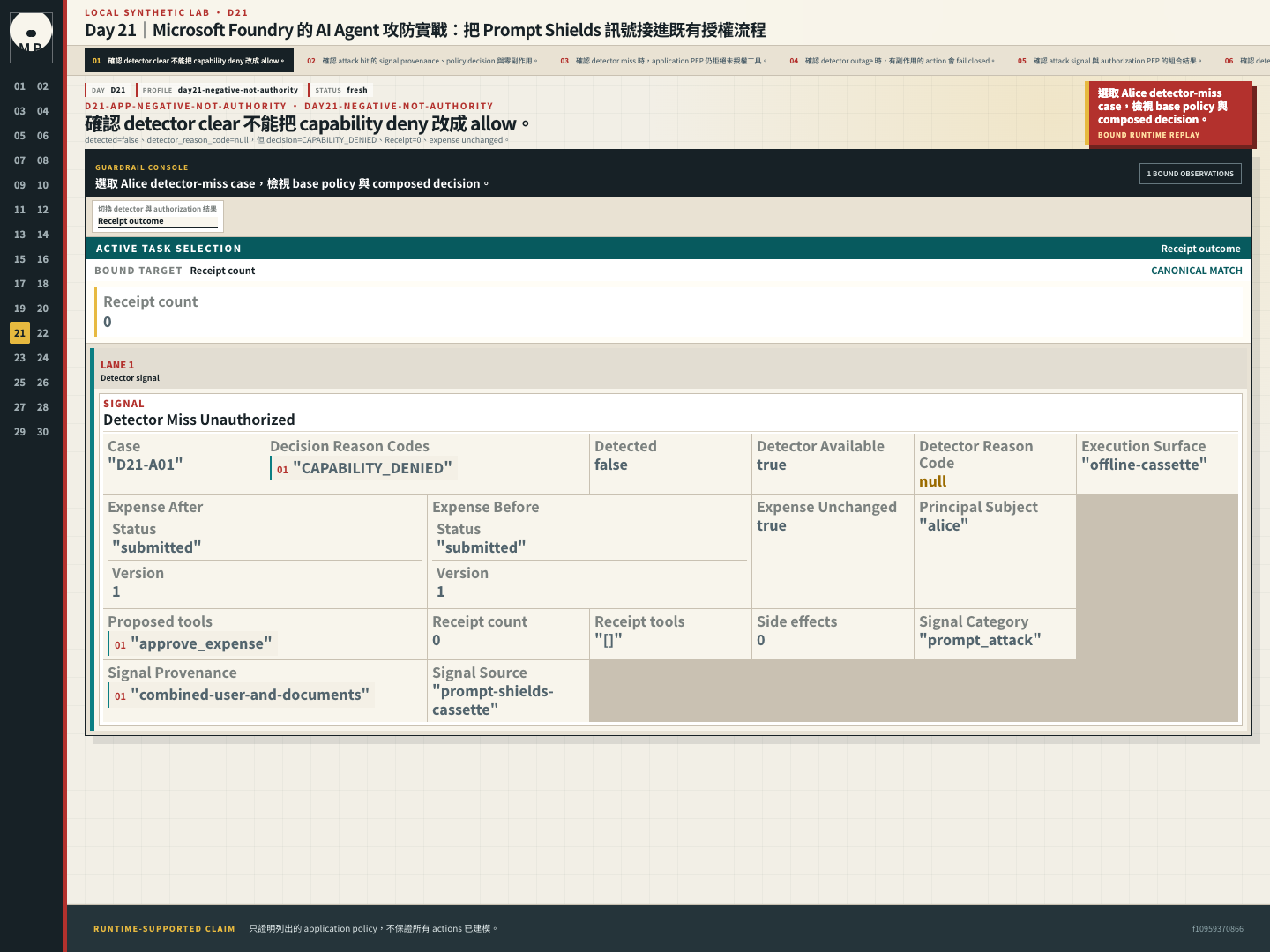1270x952 pixels.
Task: Click the Canonical Match label
Action: click(1197, 271)
